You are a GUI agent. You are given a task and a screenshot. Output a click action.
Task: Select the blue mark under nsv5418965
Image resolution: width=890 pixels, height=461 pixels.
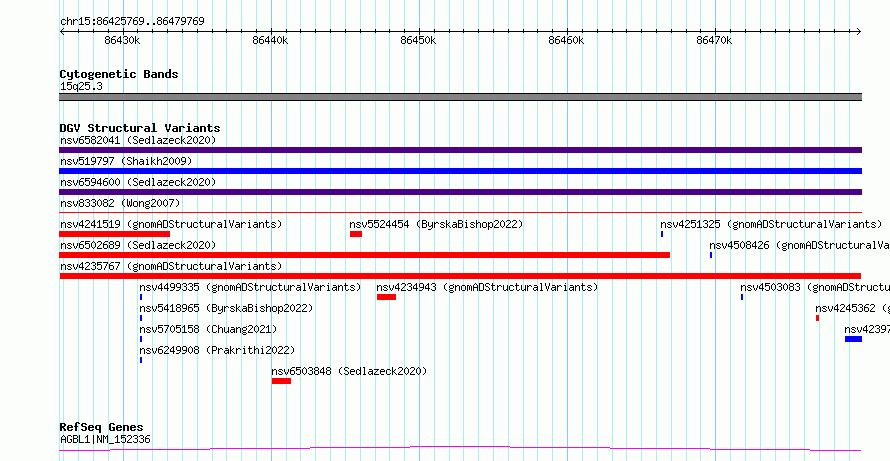click(x=141, y=318)
